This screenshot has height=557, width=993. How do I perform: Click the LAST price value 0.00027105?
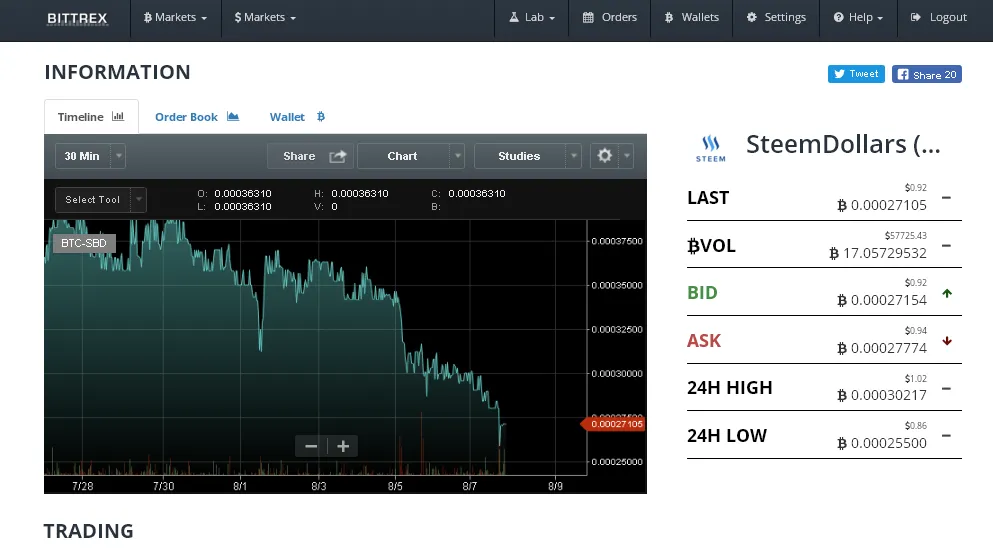coord(882,205)
